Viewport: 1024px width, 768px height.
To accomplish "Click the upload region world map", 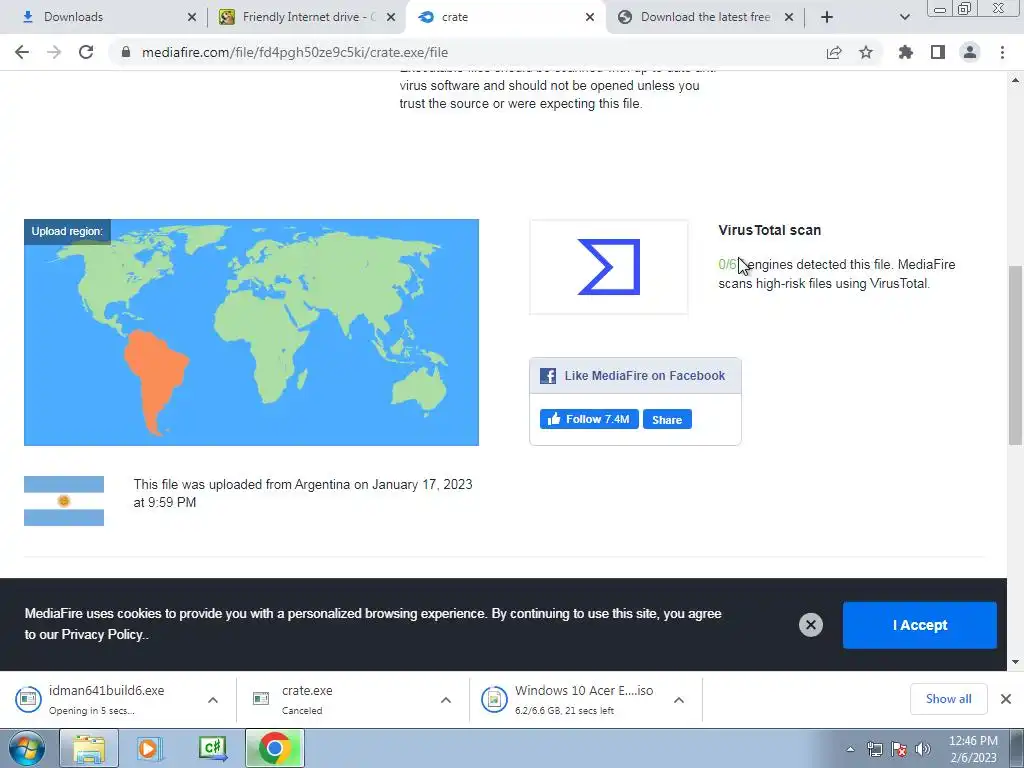I will (251, 332).
